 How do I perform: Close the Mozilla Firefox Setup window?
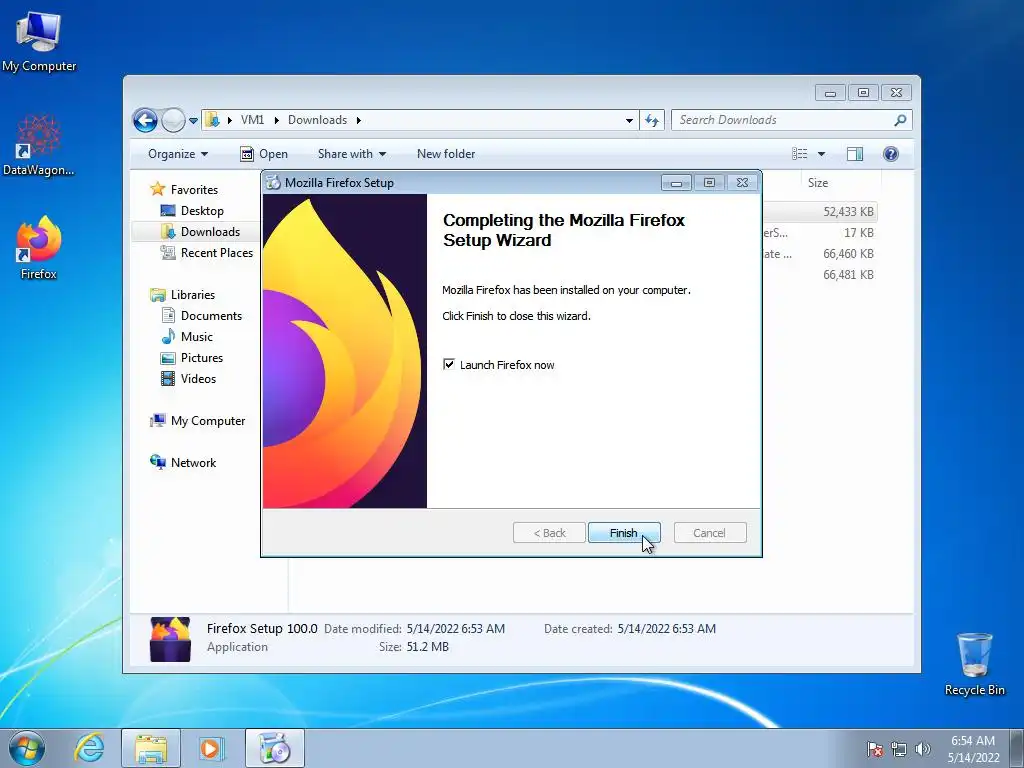click(x=743, y=183)
